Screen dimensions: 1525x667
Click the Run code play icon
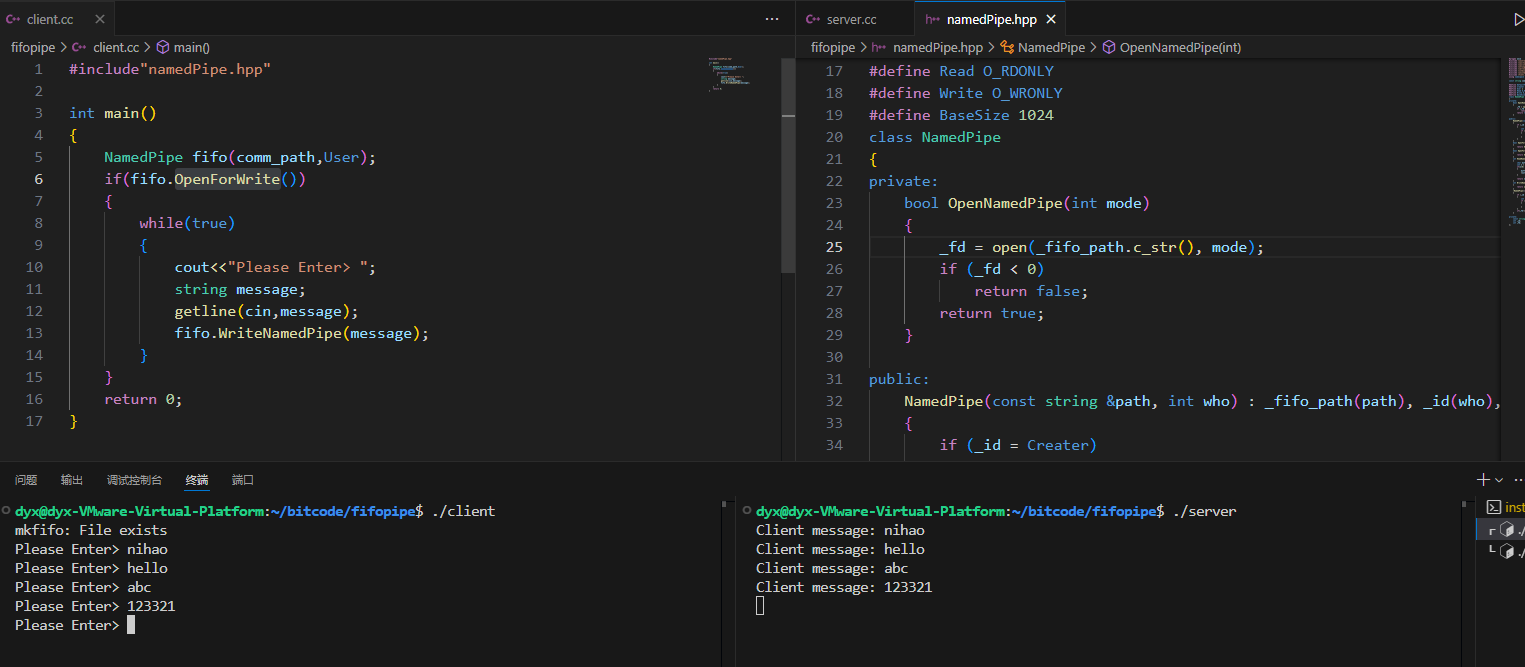pyautogui.click(x=1518, y=19)
